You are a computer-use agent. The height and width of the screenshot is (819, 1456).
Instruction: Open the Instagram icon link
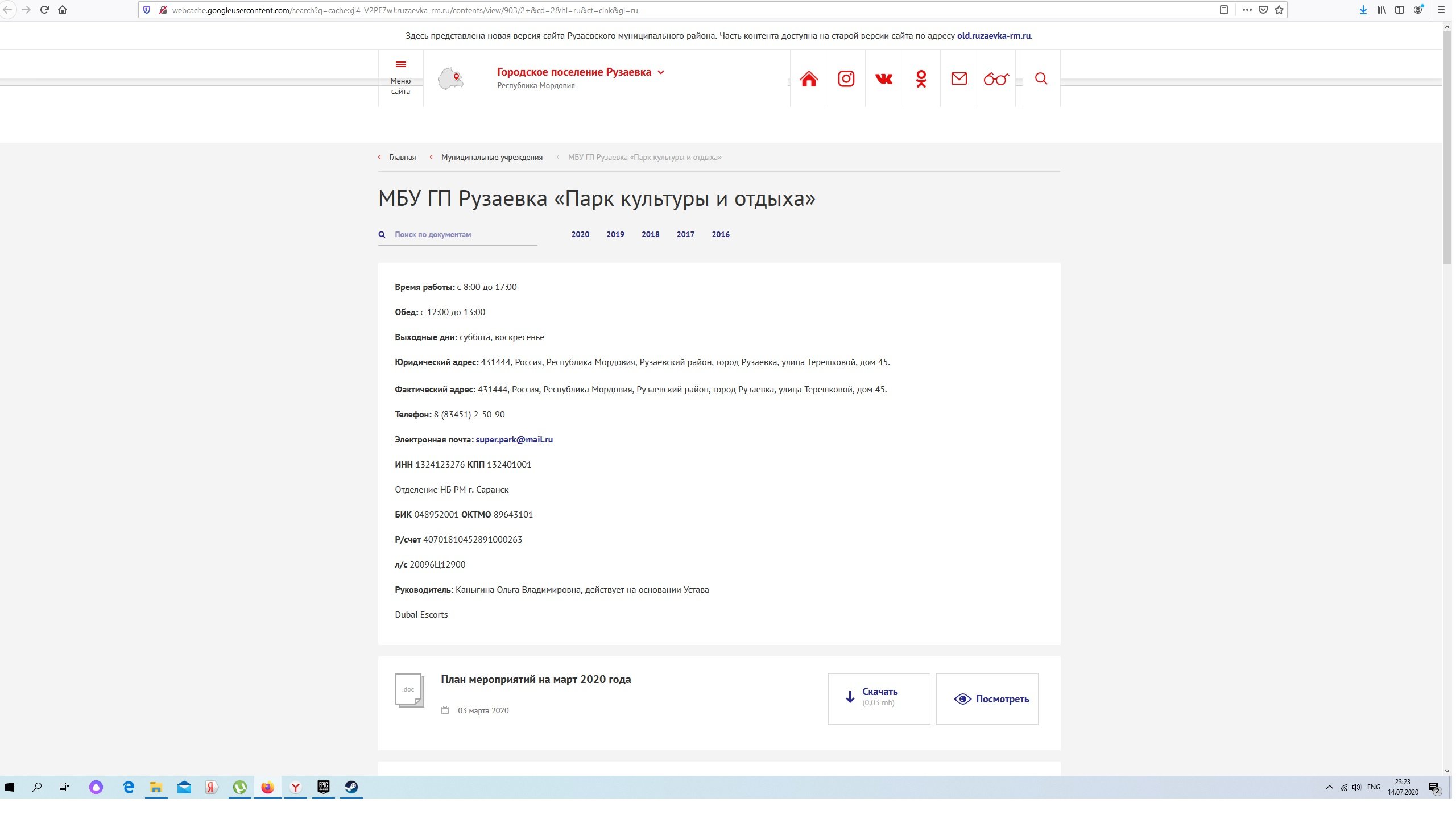pyautogui.click(x=846, y=78)
